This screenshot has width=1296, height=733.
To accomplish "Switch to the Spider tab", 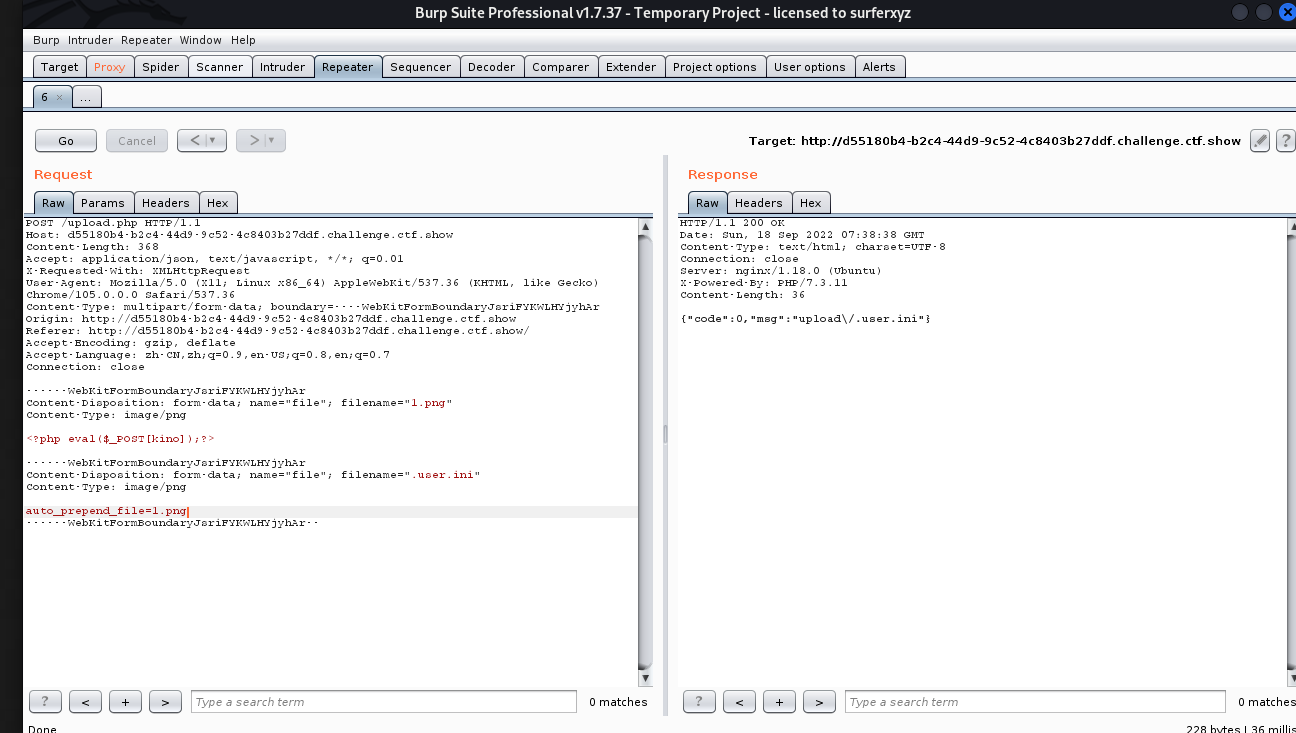I will pyautogui.click(x=161, y=67).
